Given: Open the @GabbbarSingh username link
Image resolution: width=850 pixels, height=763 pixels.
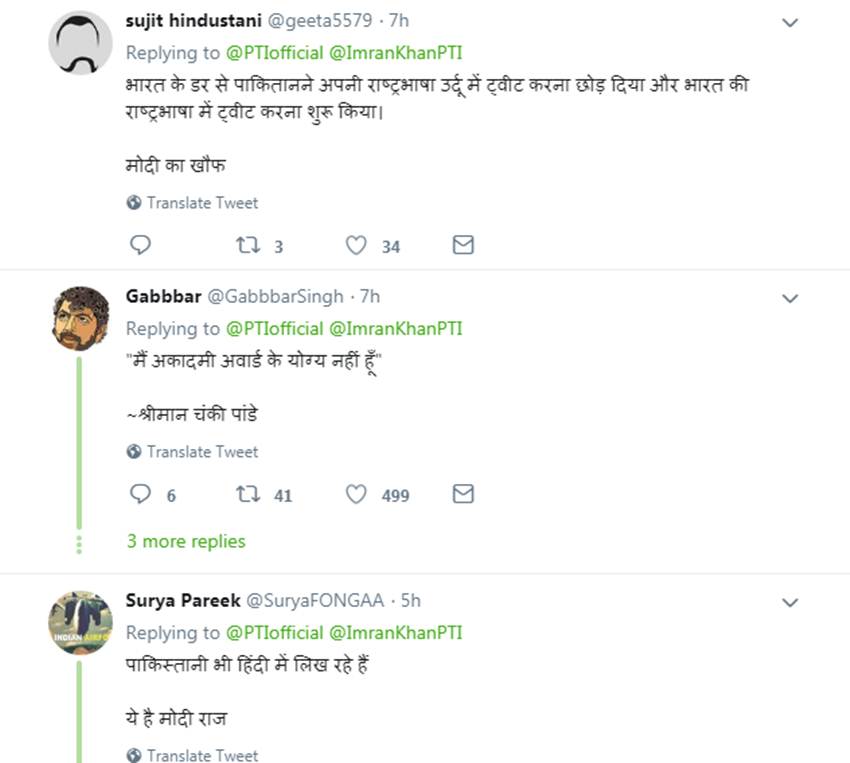Looking at the screenshot, I should pyautogui.click(x=275, y=297).
